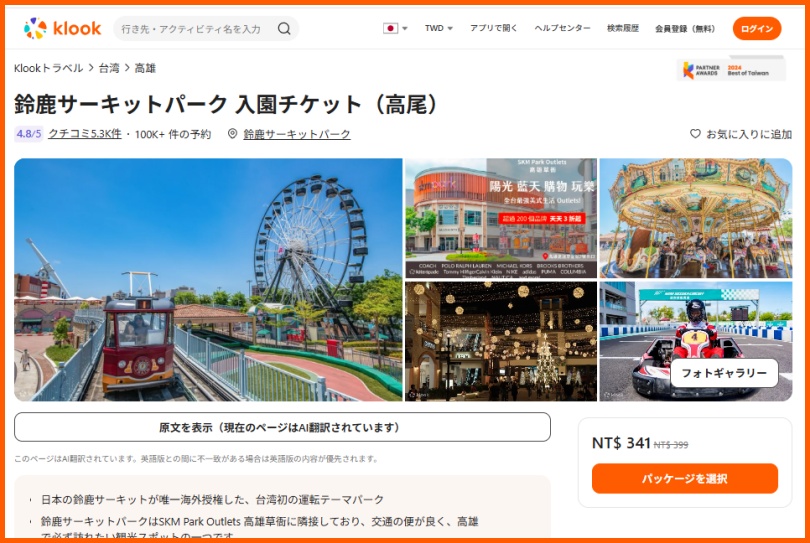Open the carousel photo
Viewport: 810px width, 543px height.
[x=695, y=218]
